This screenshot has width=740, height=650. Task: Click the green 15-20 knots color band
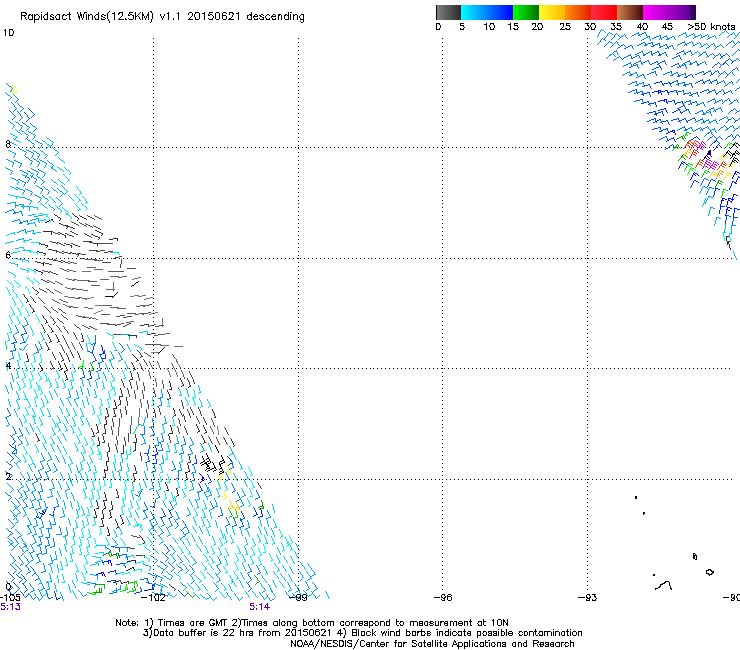pyautogui.click(x=526, y=12)
